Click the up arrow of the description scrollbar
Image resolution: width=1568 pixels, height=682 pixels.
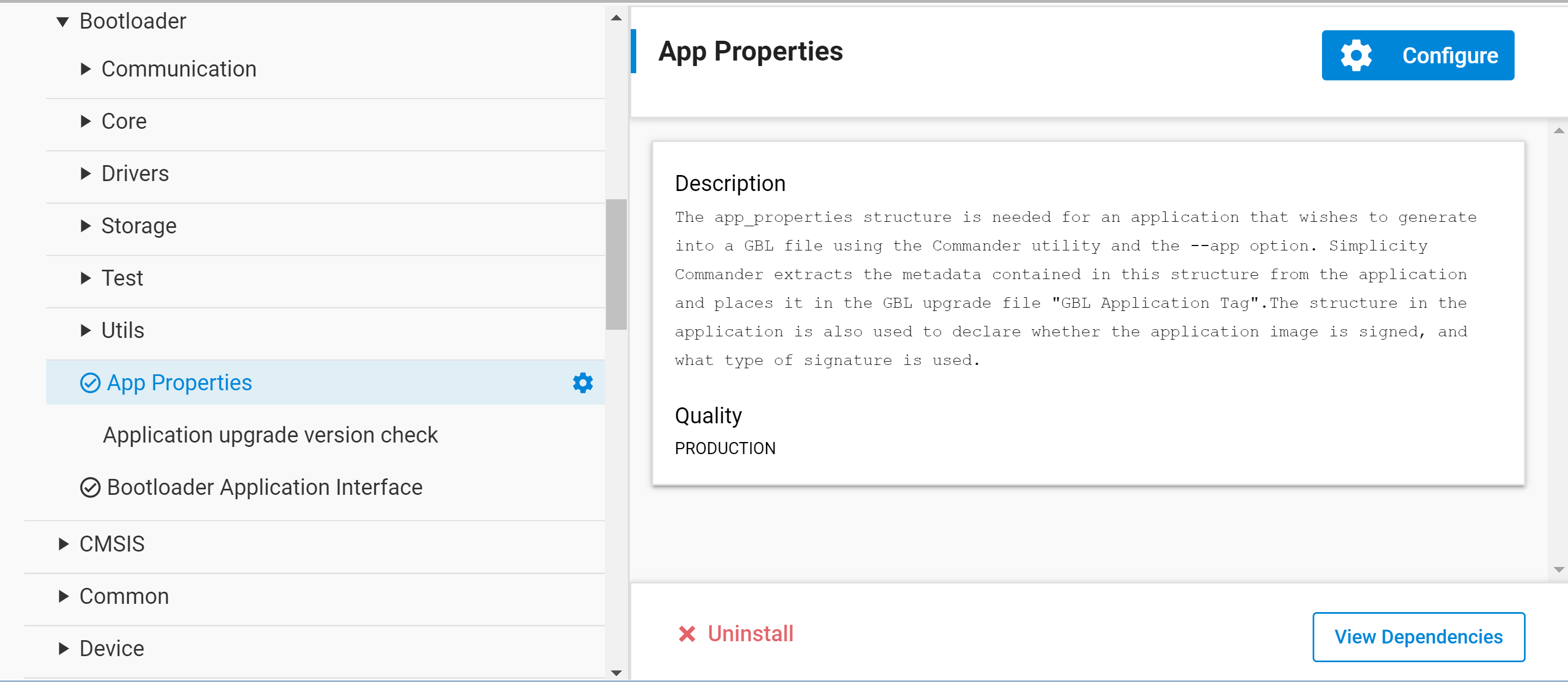[x=1558, y=129]
